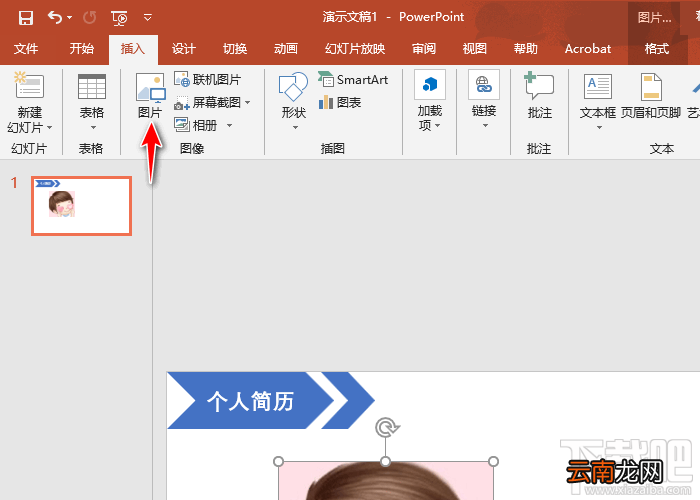
Task: Insert a SmartArt graphic
Action: pos(353,79)
